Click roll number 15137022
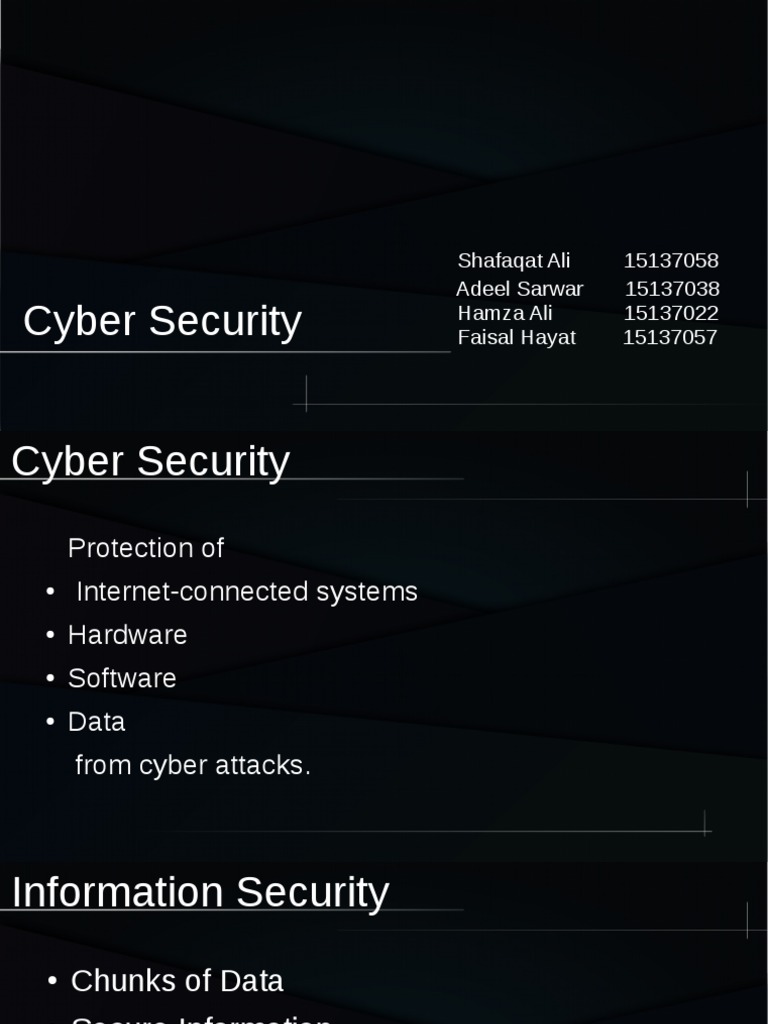The height and width of the screenshot is (1024, 768). (x=671, y=313)
